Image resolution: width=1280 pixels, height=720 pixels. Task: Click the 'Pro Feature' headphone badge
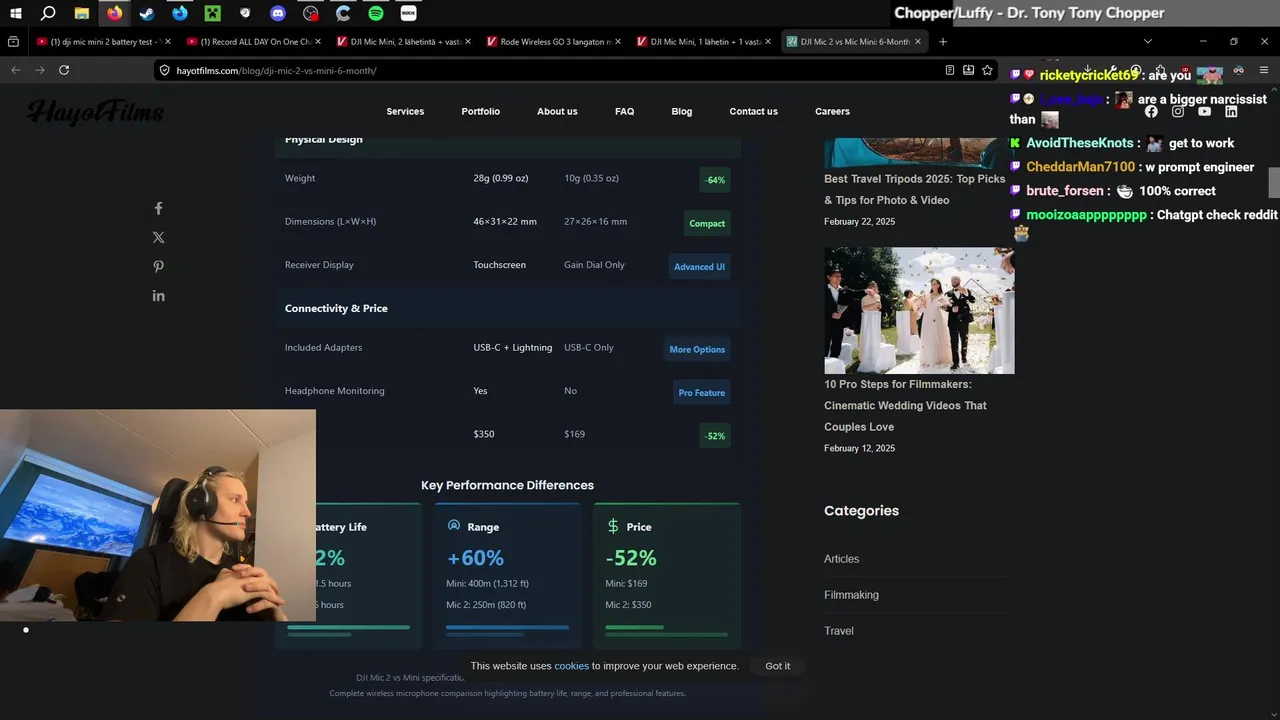[x=702, y=392]
